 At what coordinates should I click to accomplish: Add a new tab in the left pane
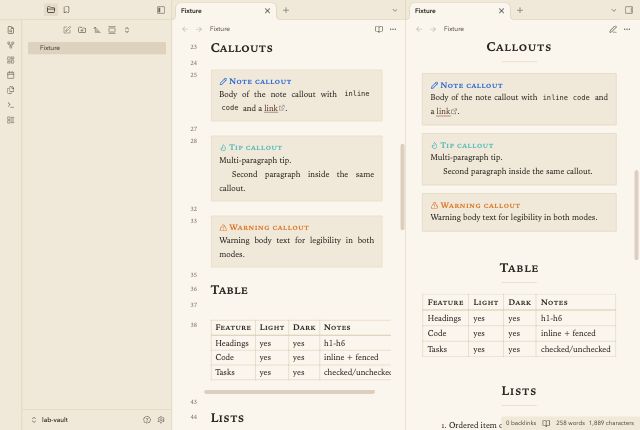click(x=286, y=10)
